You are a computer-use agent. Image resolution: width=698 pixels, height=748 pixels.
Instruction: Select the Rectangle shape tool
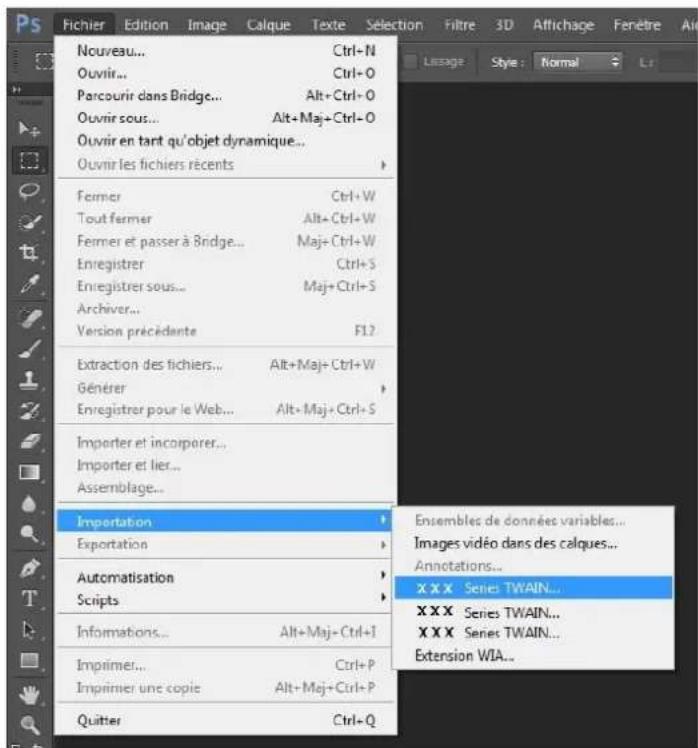pos(29,661)
